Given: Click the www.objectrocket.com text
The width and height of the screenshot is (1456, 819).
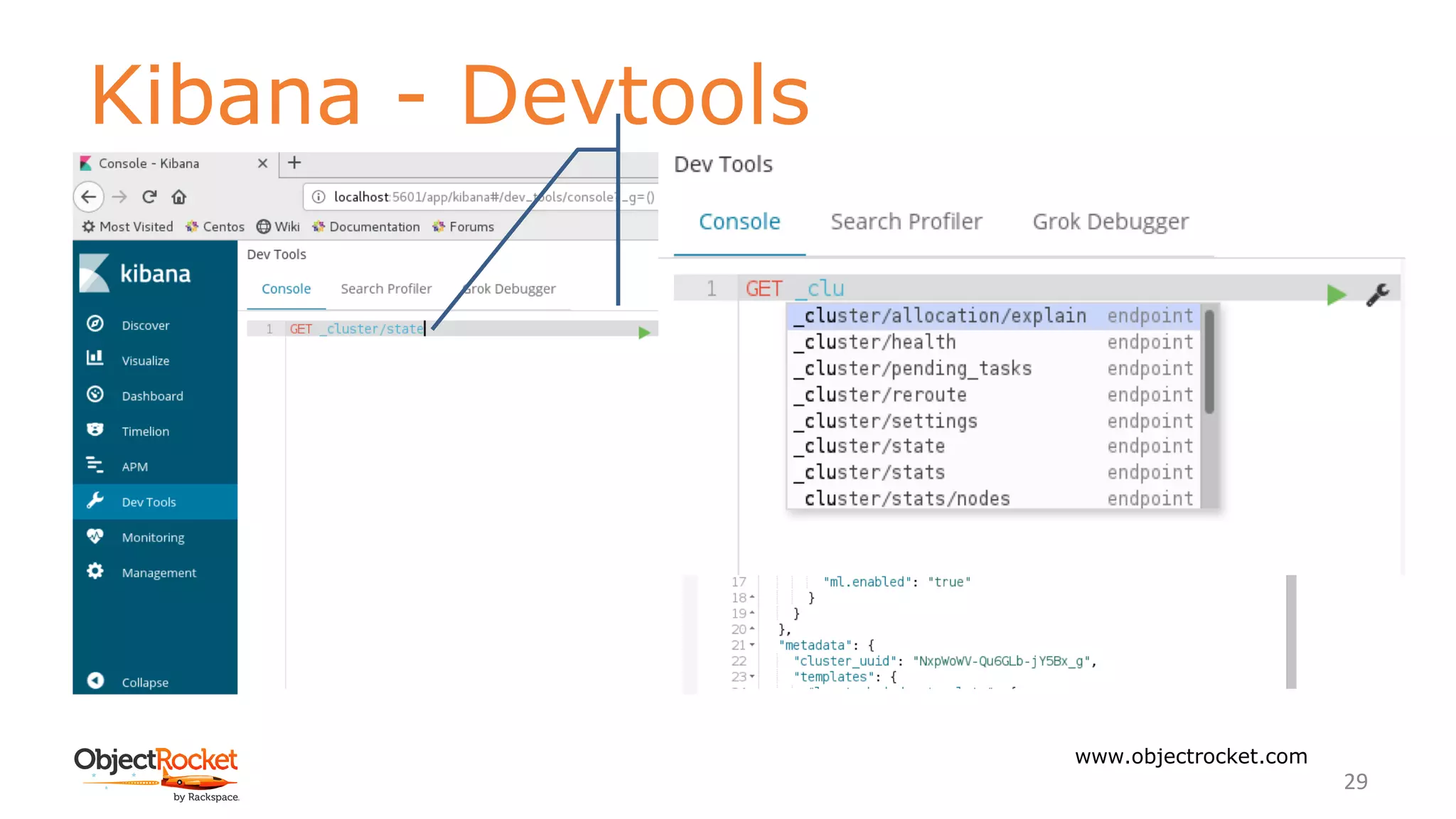Looking at the screenshot, I should pyautogui.click(x=1191, y=756).
